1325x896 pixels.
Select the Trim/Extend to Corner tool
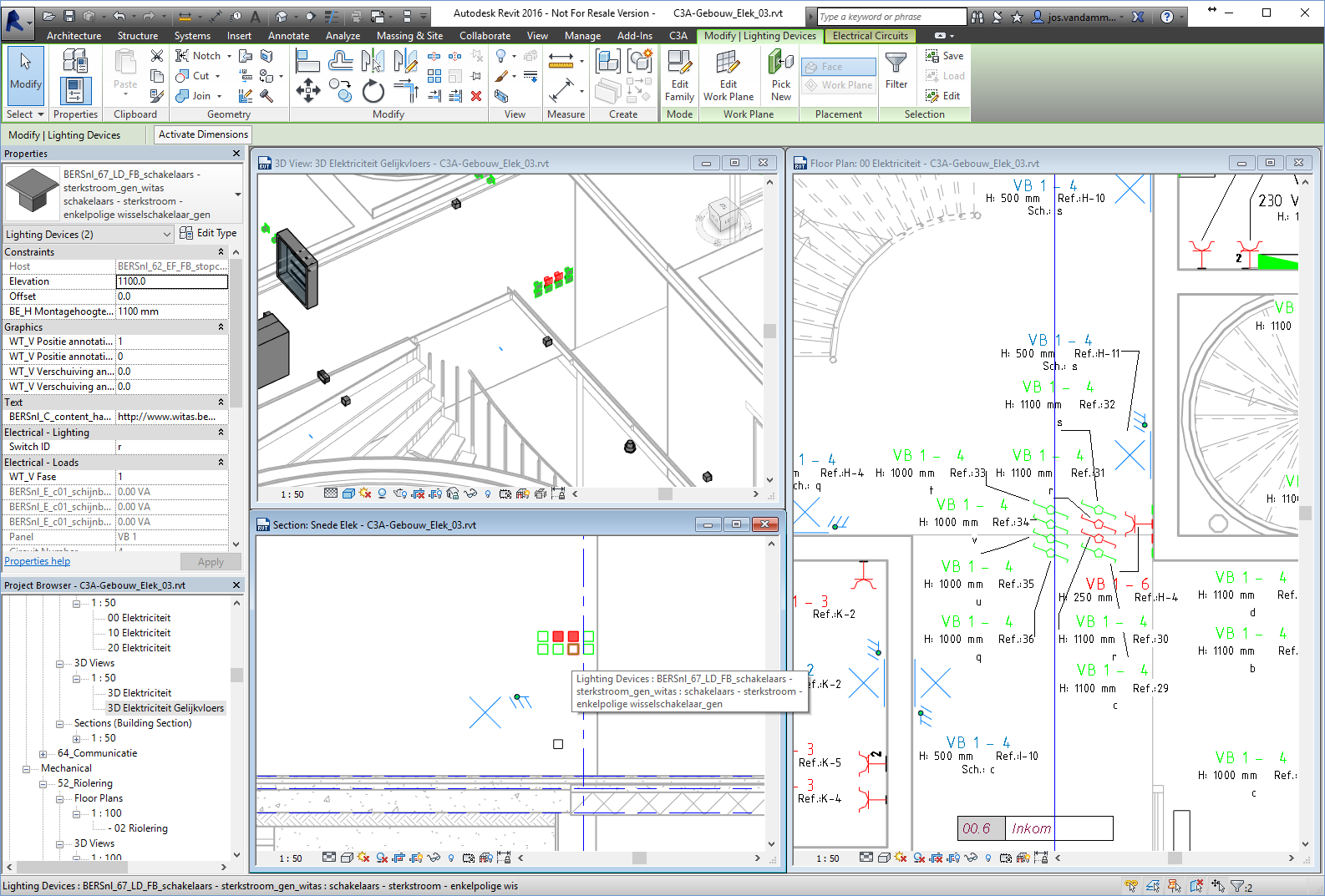point(405,90)
